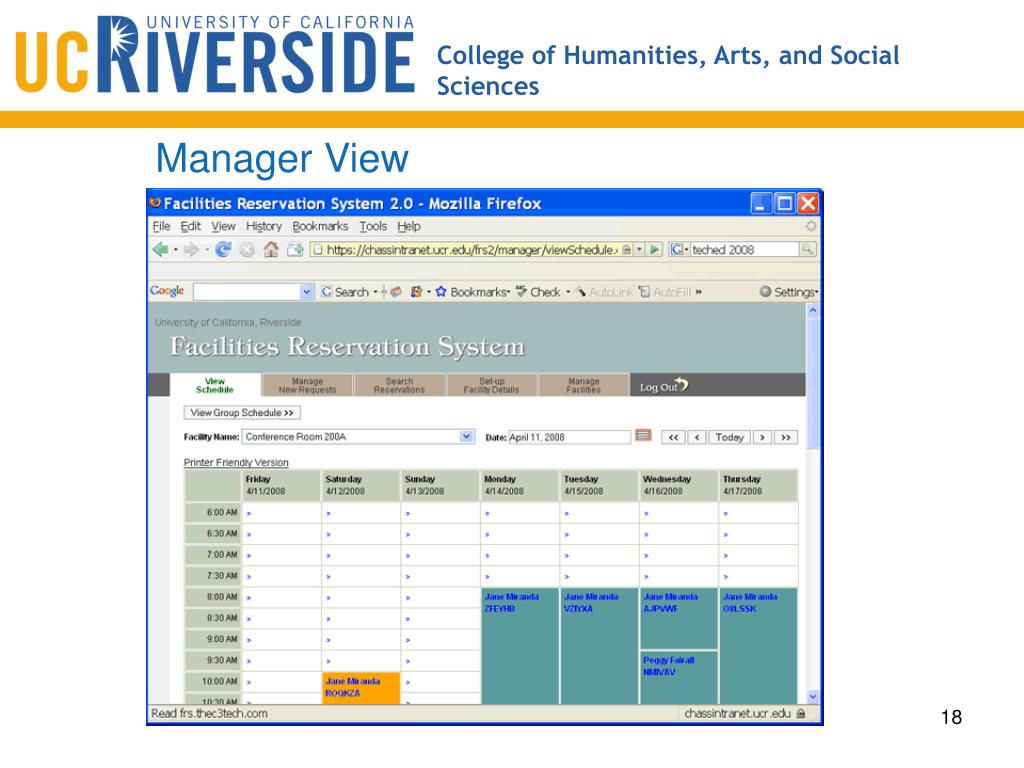
Task: Open the File menu
Action: pos(161,226)
